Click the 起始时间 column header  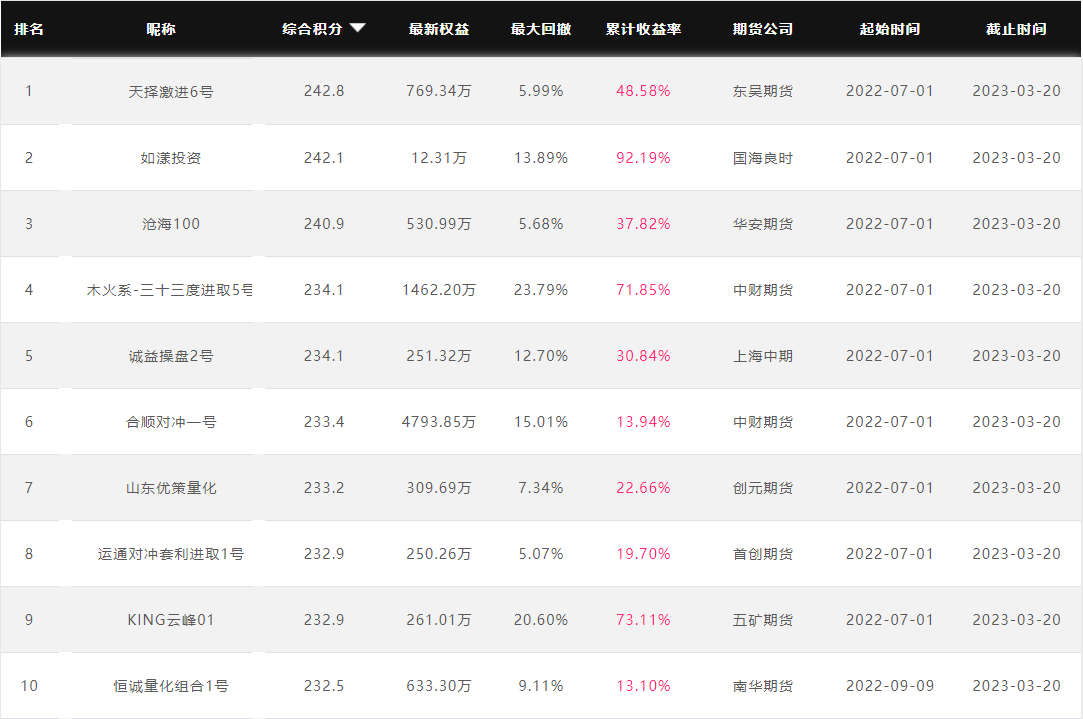890,29
